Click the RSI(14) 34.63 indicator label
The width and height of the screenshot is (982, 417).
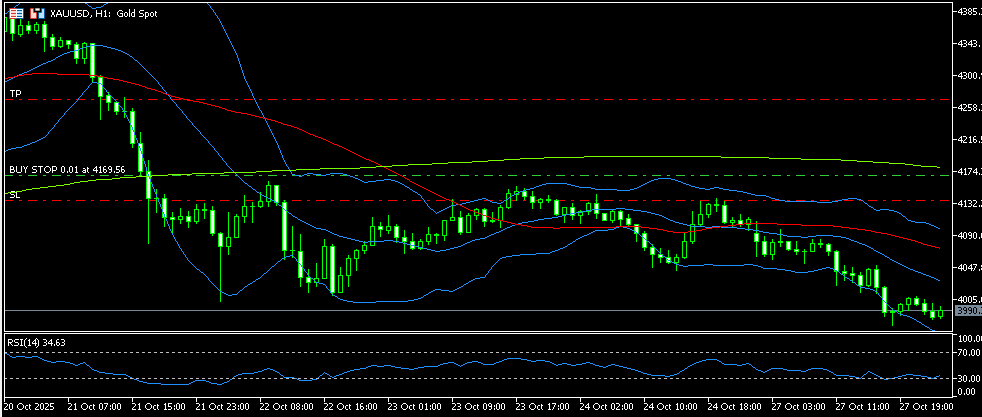(x=36, y=342)
